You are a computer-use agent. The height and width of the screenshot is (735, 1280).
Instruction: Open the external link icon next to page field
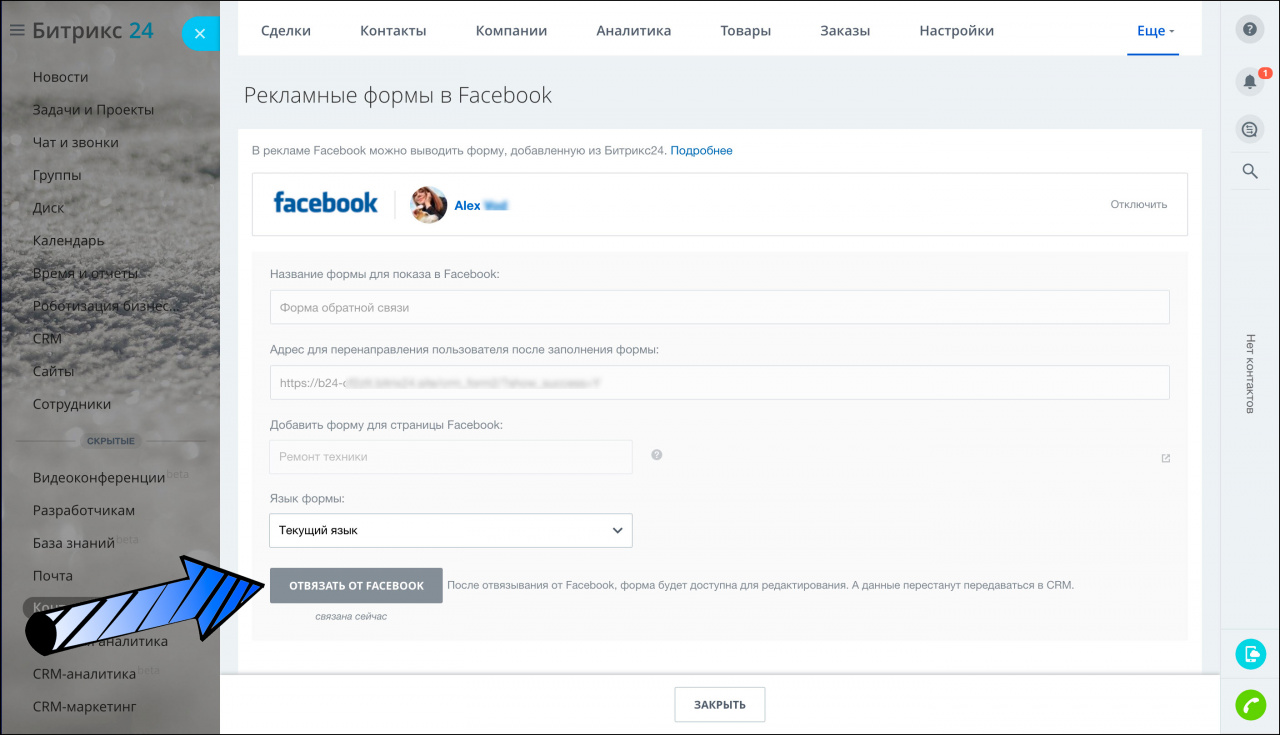tap(1166, 458)
